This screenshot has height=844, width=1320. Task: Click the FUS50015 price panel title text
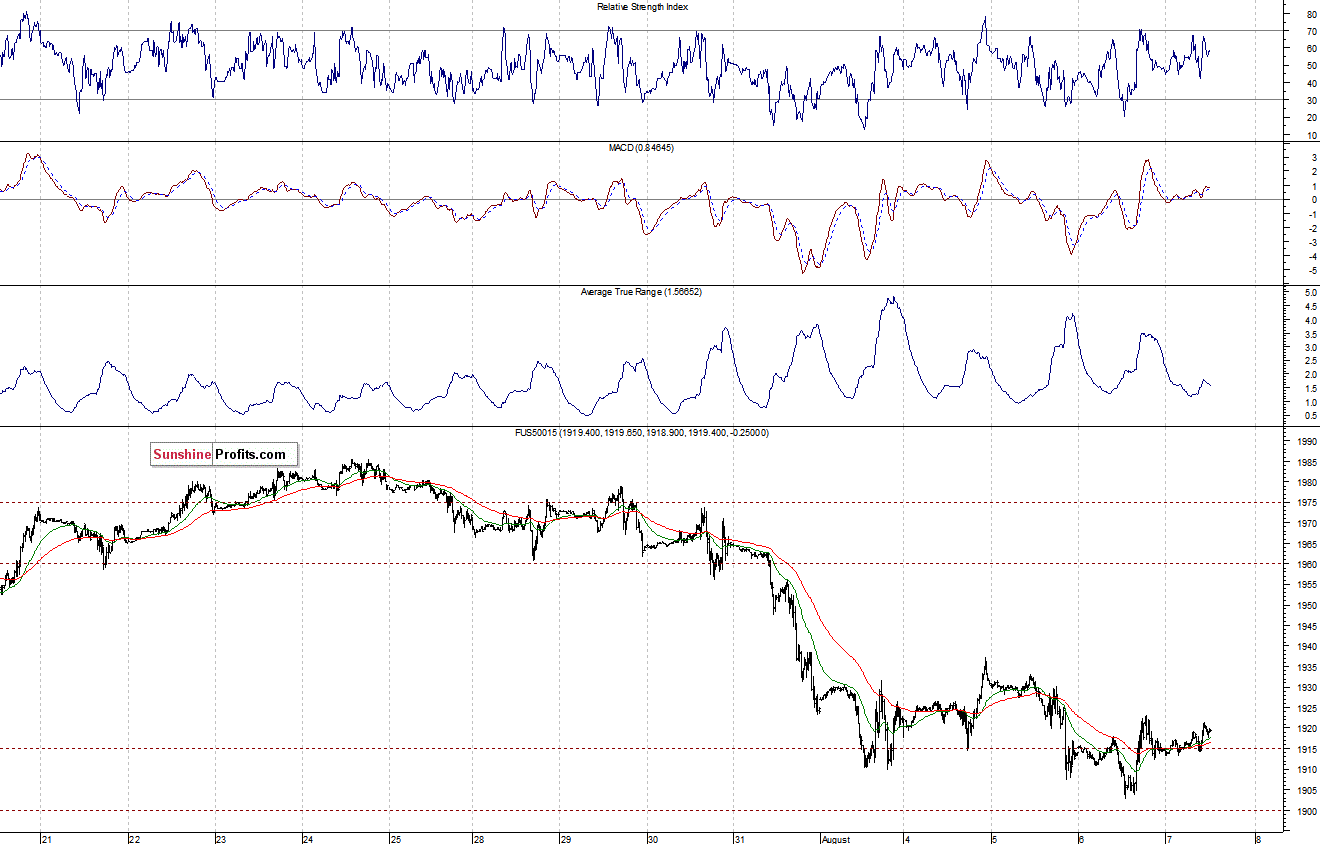(x=642, y=432)
